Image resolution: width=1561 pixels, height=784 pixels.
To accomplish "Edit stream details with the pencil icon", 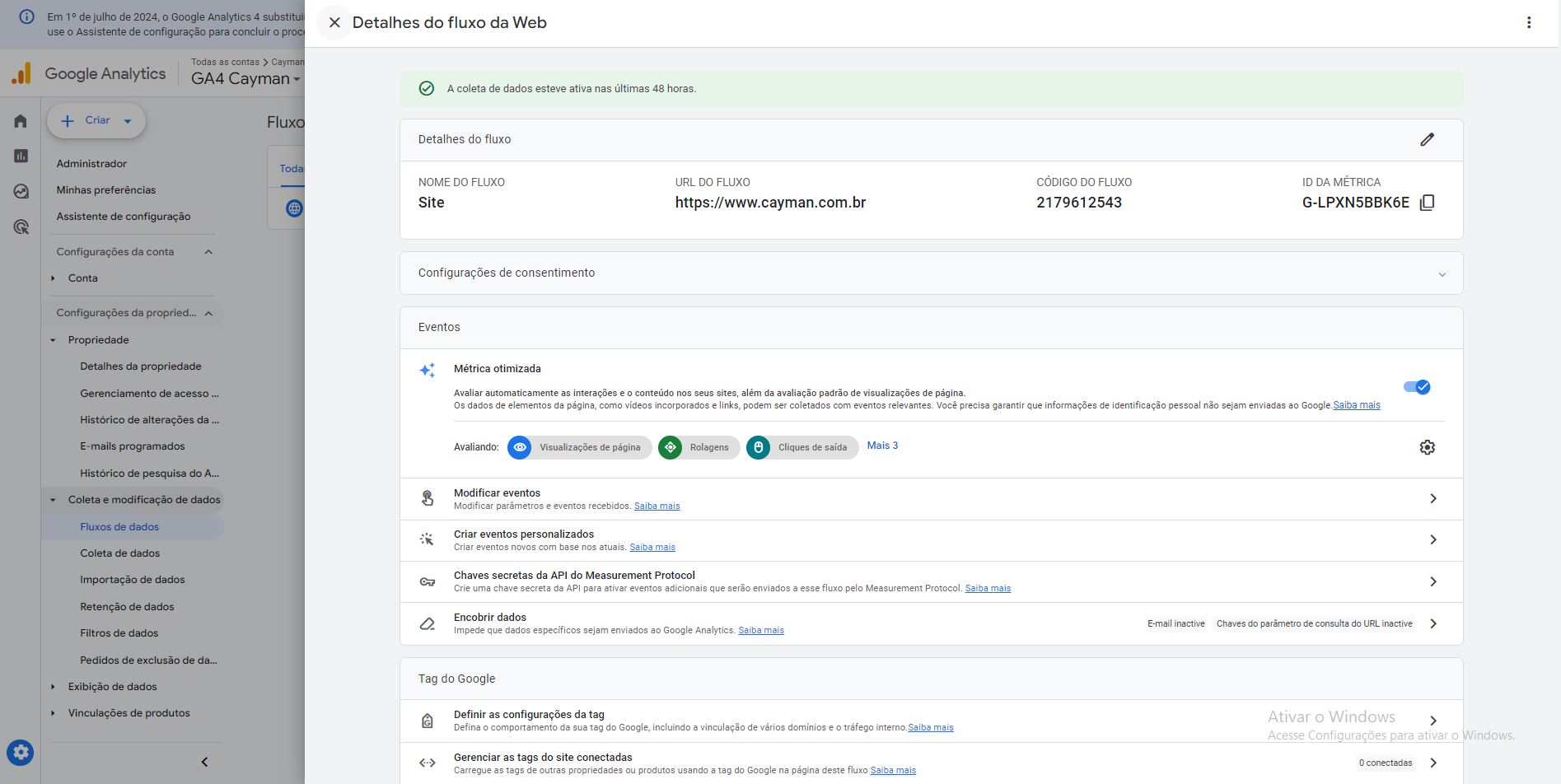I will tap(1427, 140).
